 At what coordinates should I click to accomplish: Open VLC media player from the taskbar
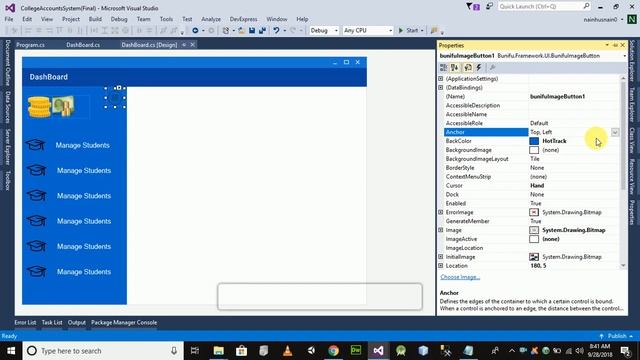click(x=287, y=351)
